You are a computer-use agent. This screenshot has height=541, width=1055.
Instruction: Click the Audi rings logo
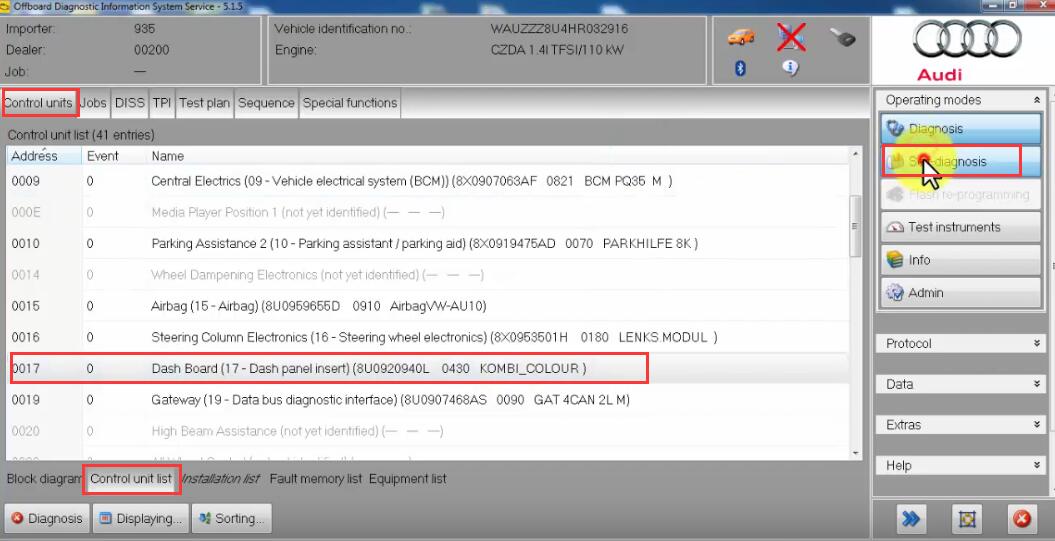[x=966, y=40]
